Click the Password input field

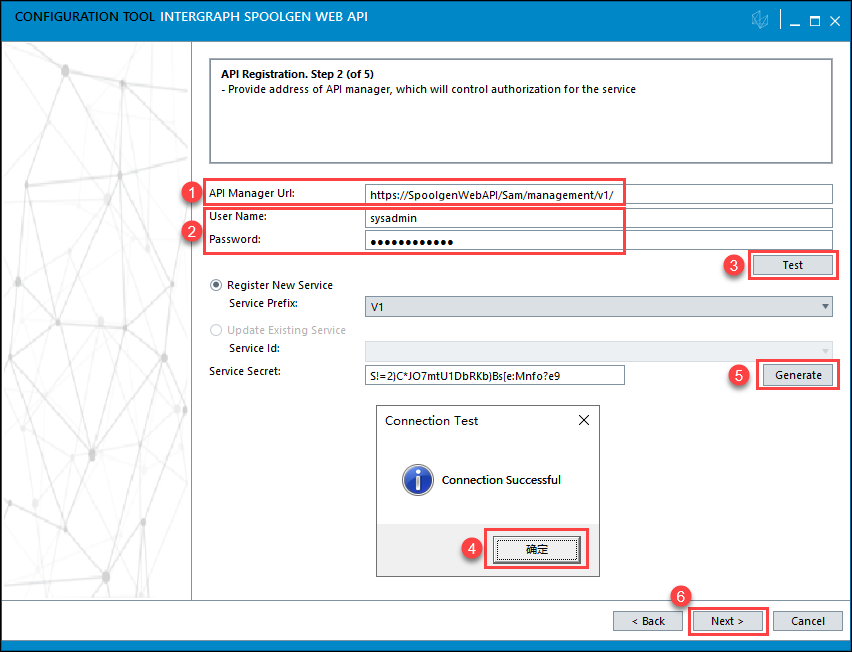(x=598, y=241)
